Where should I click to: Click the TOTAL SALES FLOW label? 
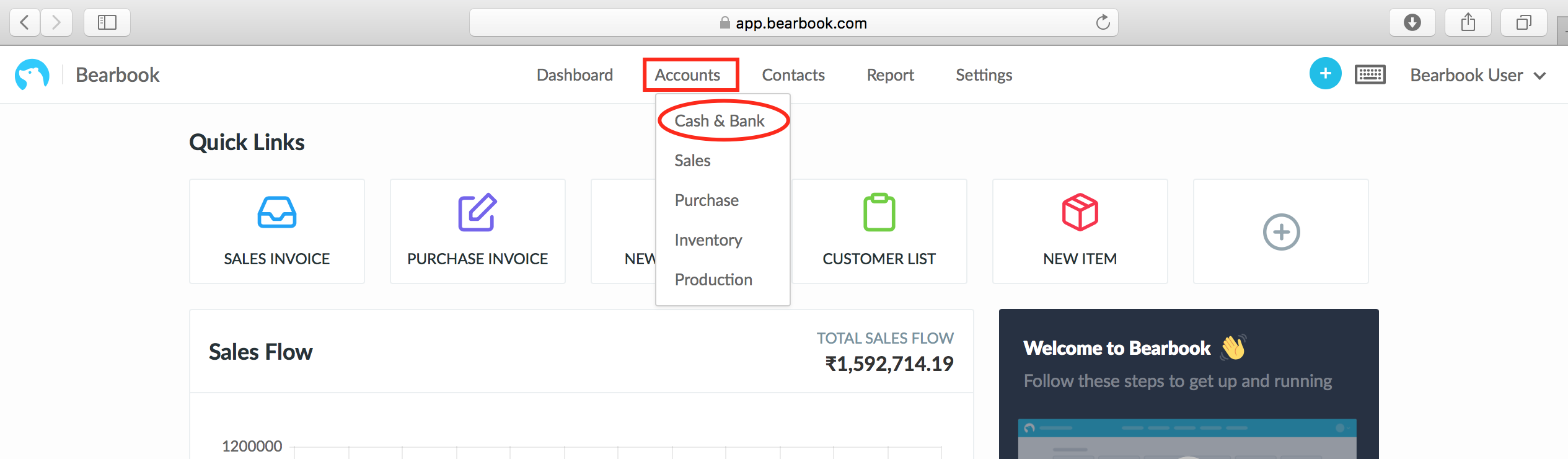[885, 338]
